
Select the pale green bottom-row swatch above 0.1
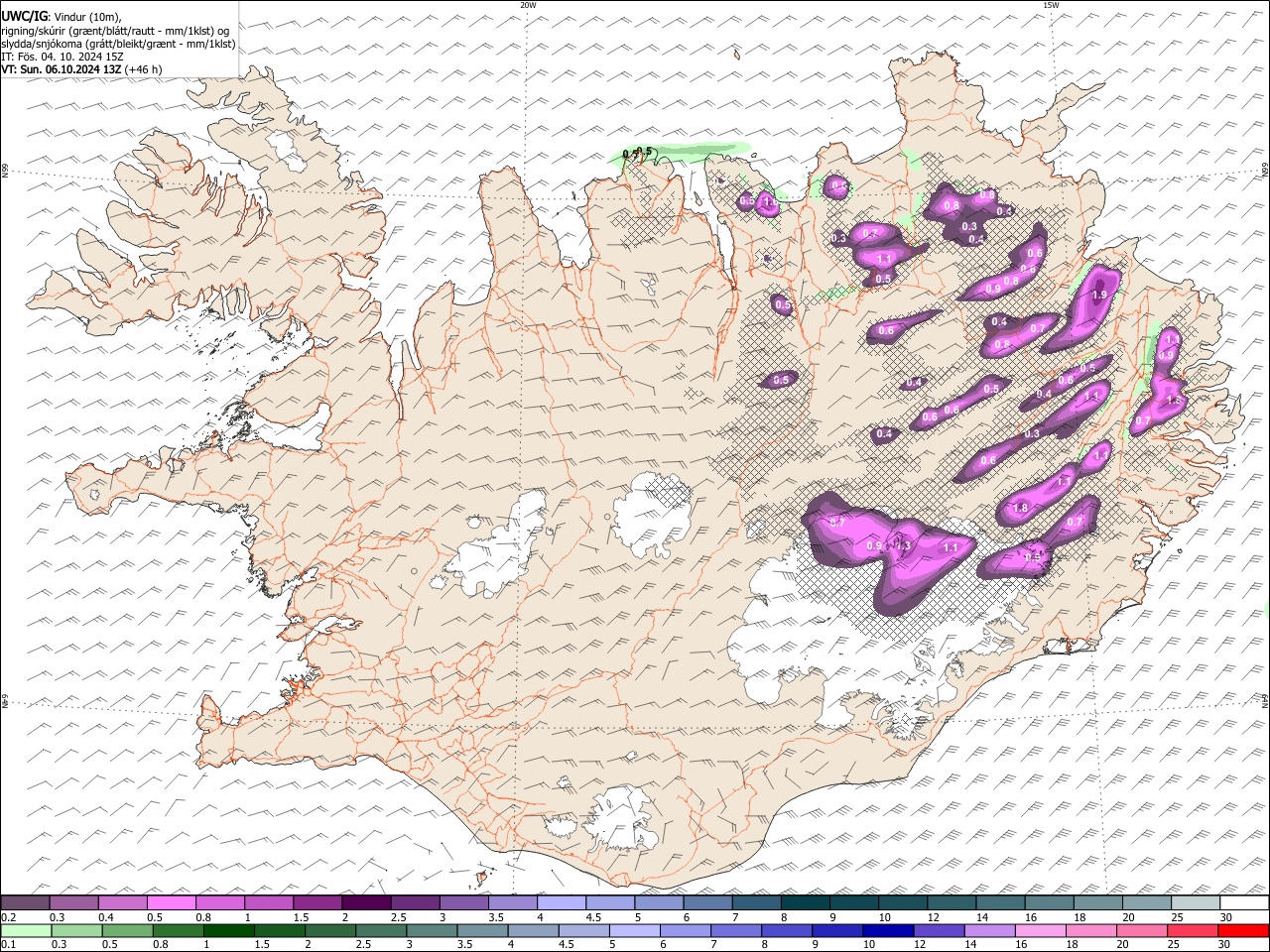coord(26,931)
